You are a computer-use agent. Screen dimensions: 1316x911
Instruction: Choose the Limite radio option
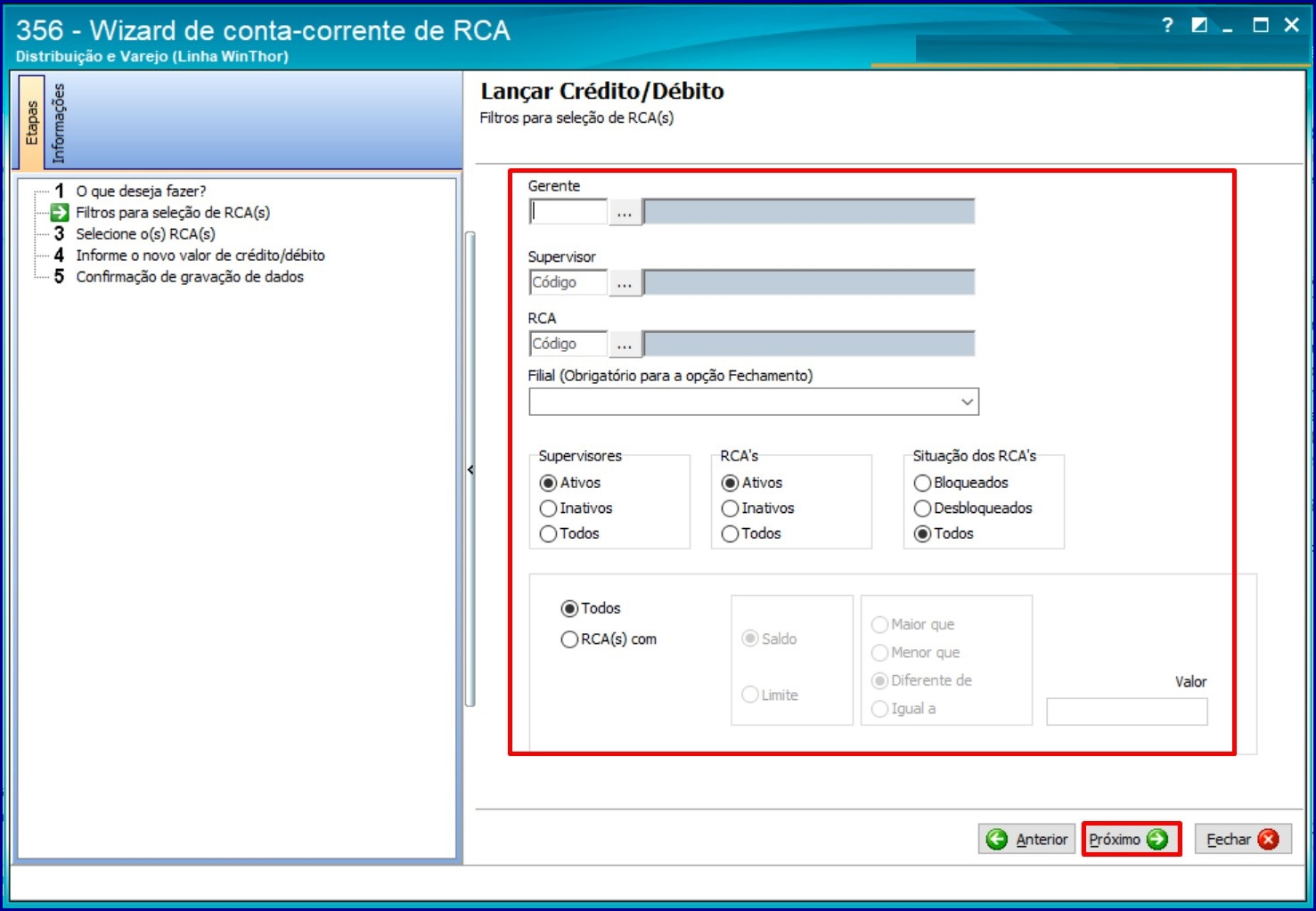tap(750, 695)
